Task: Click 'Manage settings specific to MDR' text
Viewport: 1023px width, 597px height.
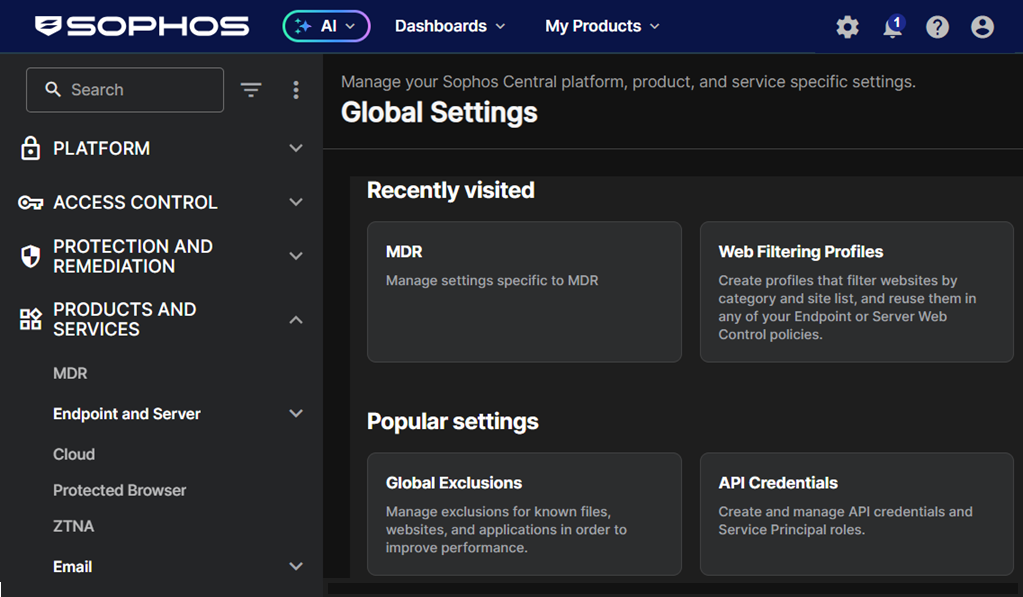Action: click(x=492, y=281)
